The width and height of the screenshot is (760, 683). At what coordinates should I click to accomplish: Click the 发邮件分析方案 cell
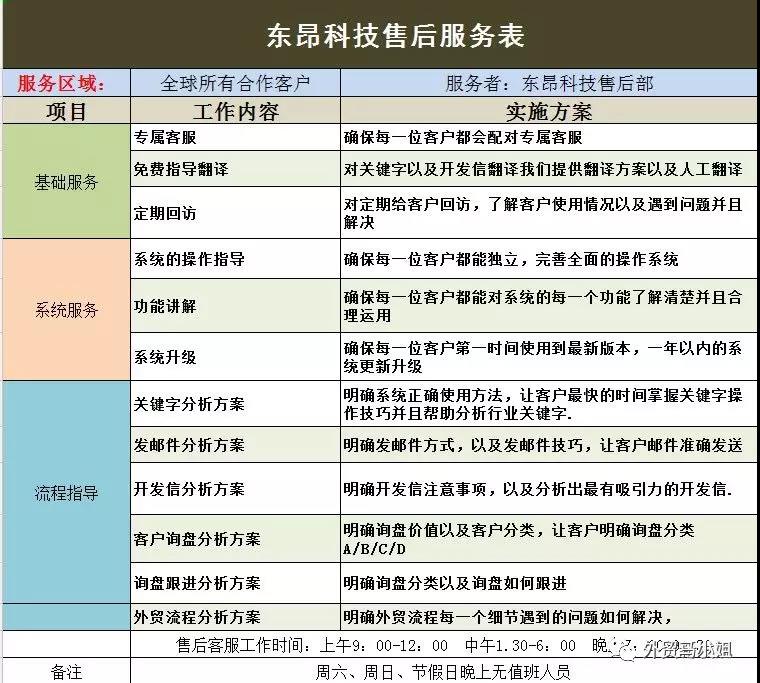(235, 445)
